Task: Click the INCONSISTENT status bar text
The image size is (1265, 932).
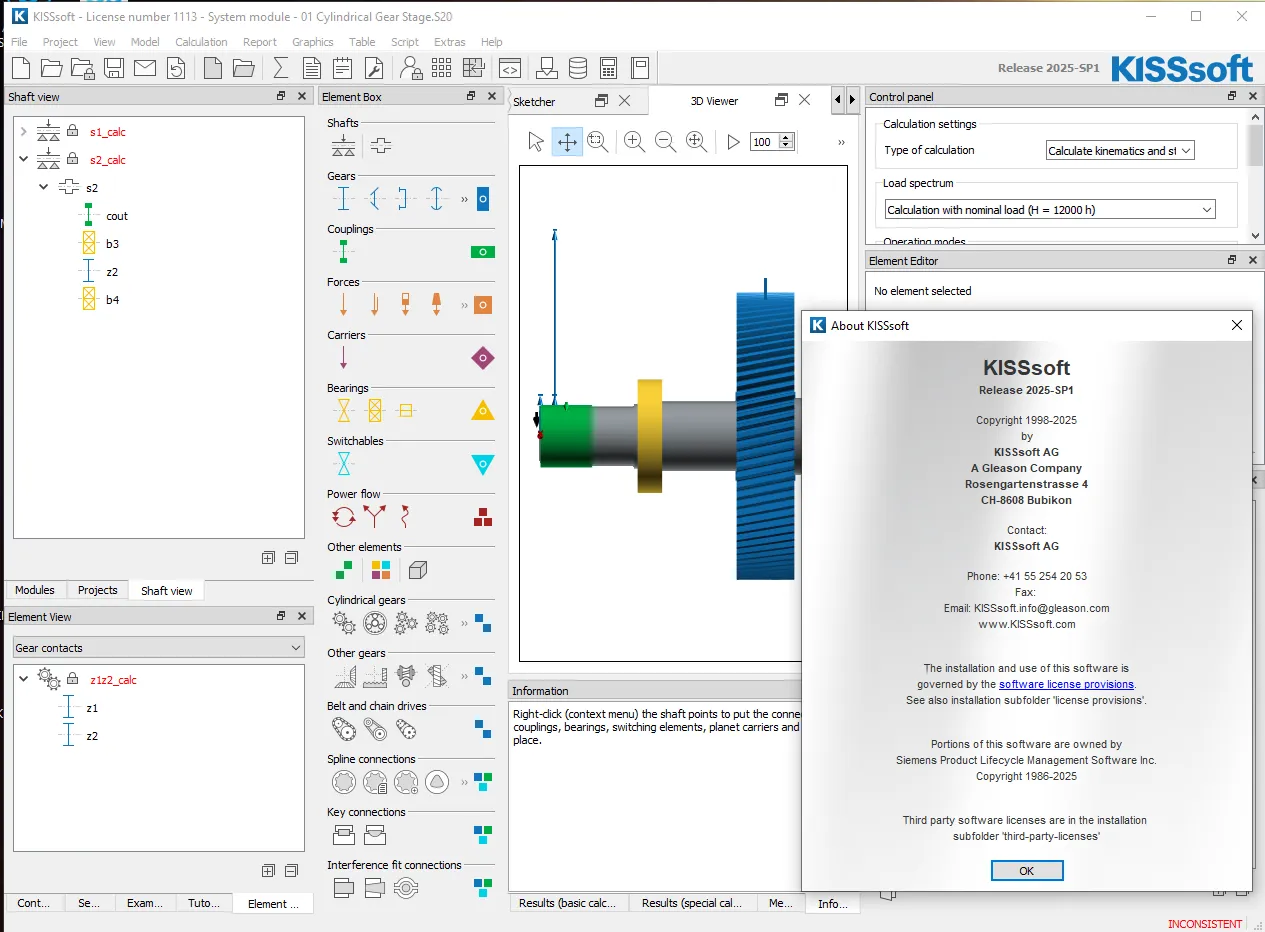Action: (1205, 924)
